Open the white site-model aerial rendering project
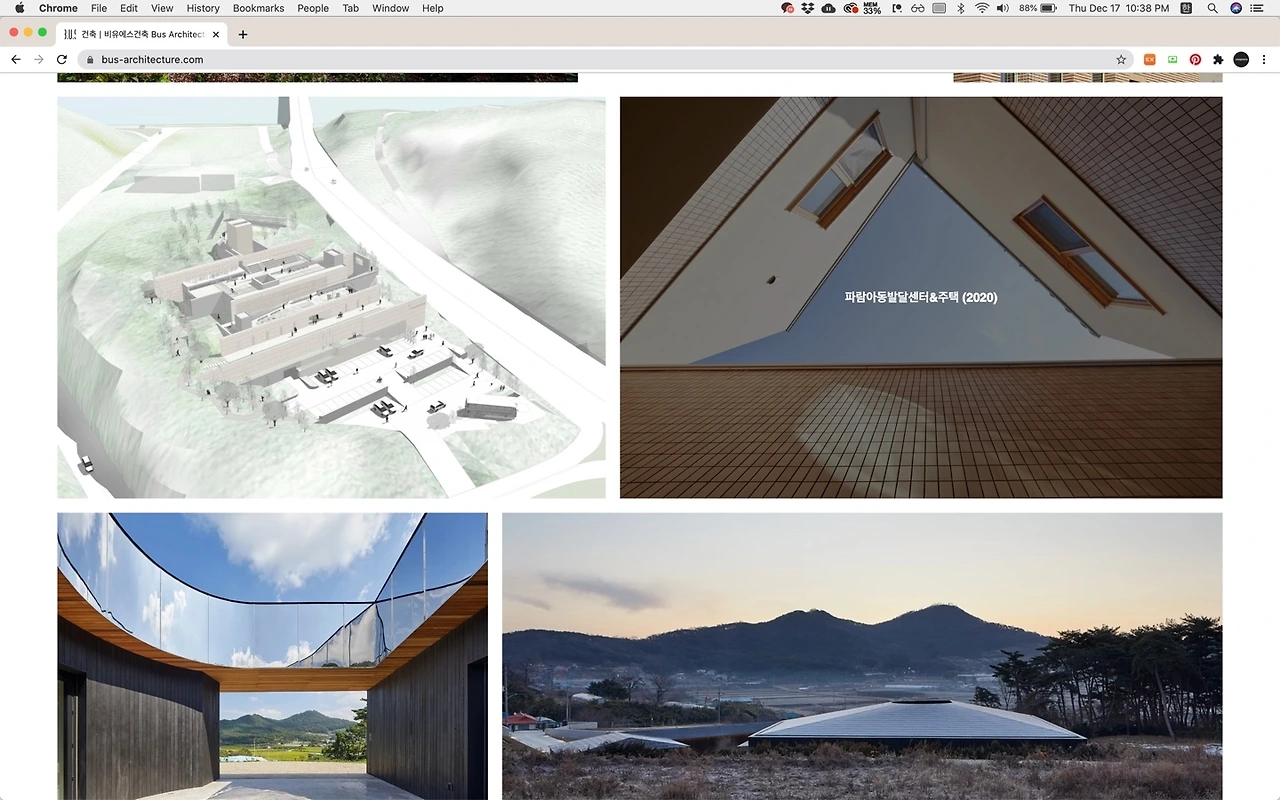The height and width of the screenshot is (800, 1280). click(331, 297)
